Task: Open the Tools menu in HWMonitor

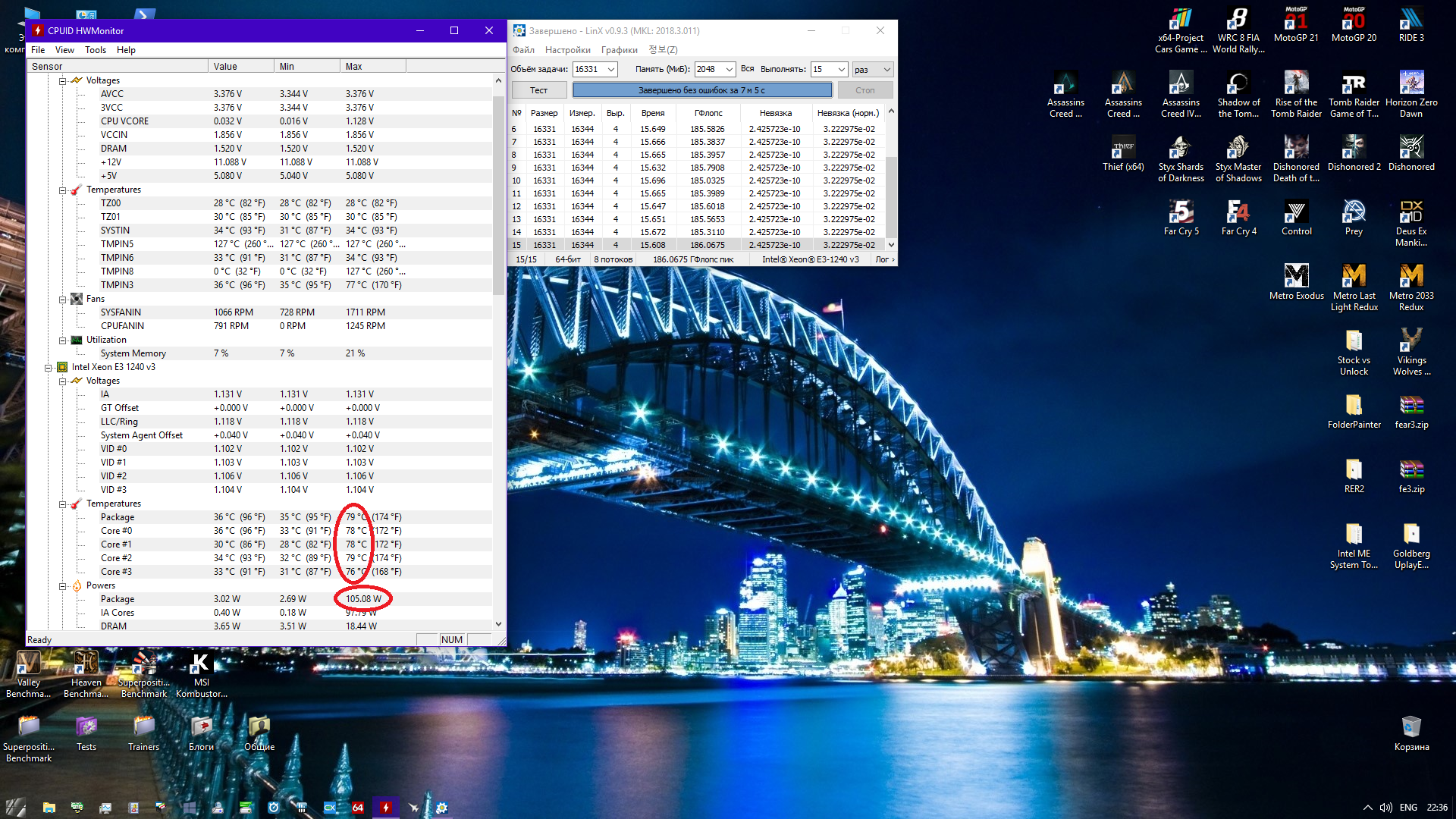Action: click(x=96, y=50)
